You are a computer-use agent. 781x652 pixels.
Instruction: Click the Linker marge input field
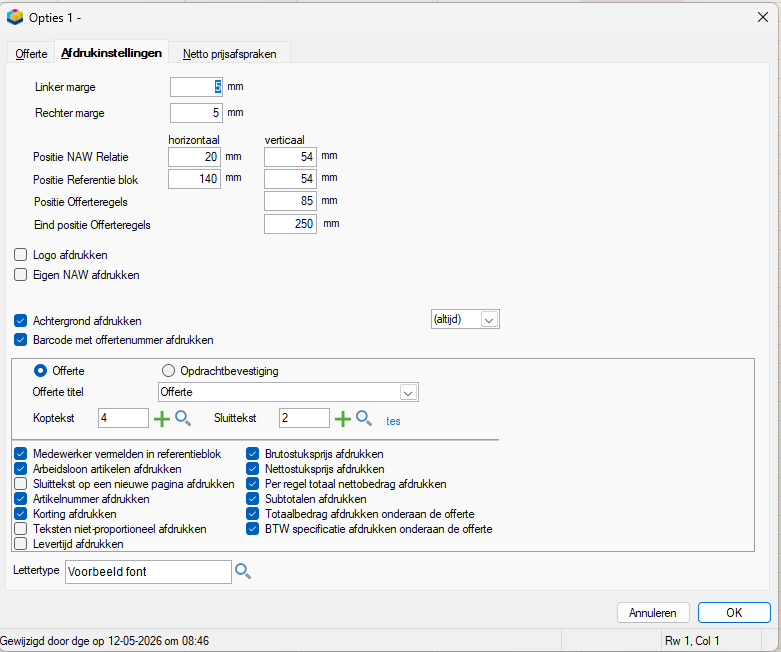[x=196, y=87]
